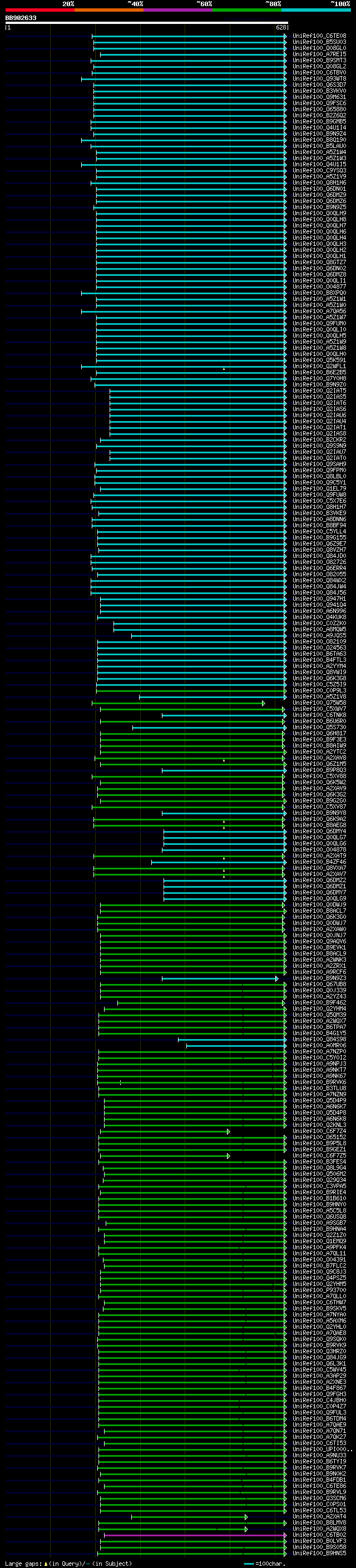Select hit UniRef100_B4ZF46
356x1568 pixels.
(319, 863)
